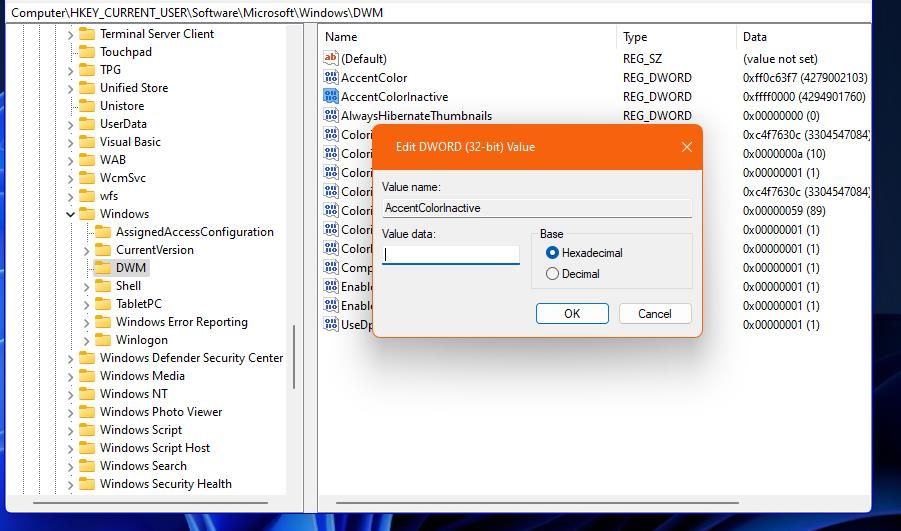The image size is (901, 531).
Task: Cancel the DWORD edit dialog
Action: [655, 314]
